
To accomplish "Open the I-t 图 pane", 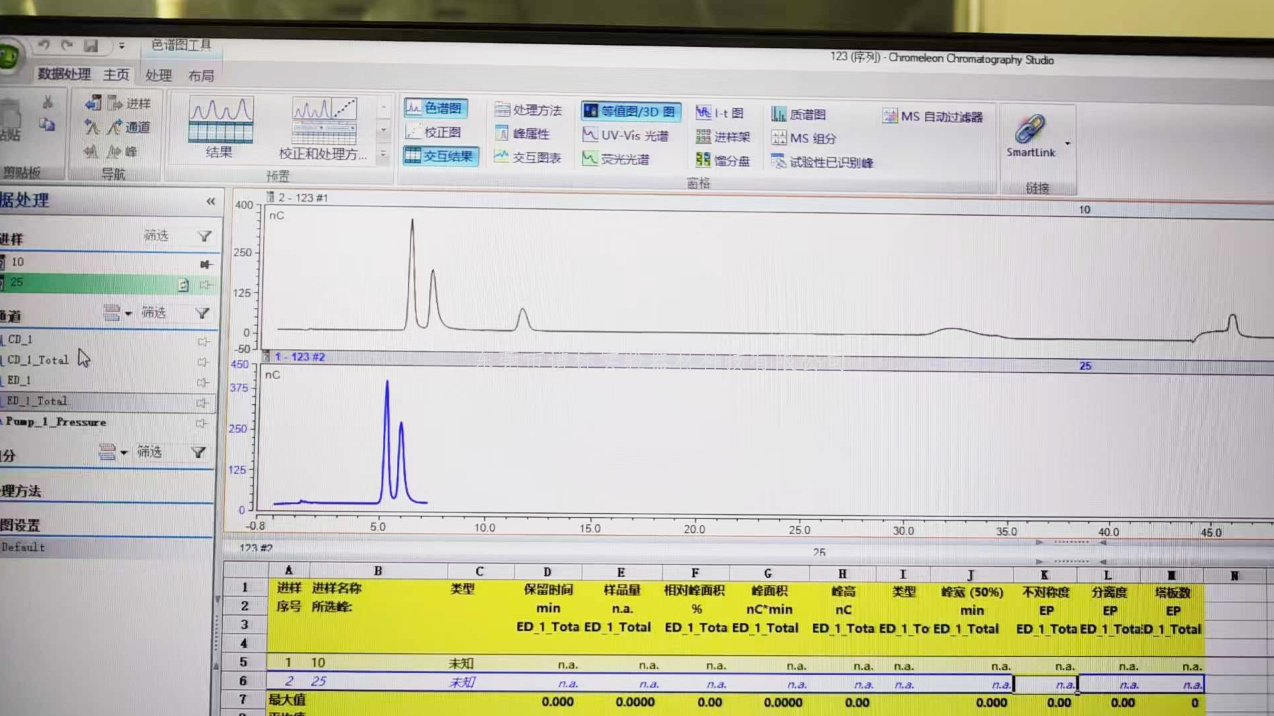I will [720, 113].
